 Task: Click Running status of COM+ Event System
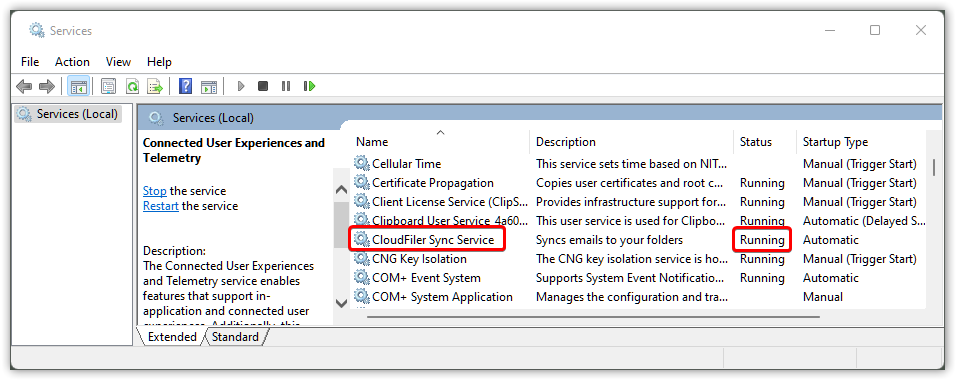click(x=762, y=278)
